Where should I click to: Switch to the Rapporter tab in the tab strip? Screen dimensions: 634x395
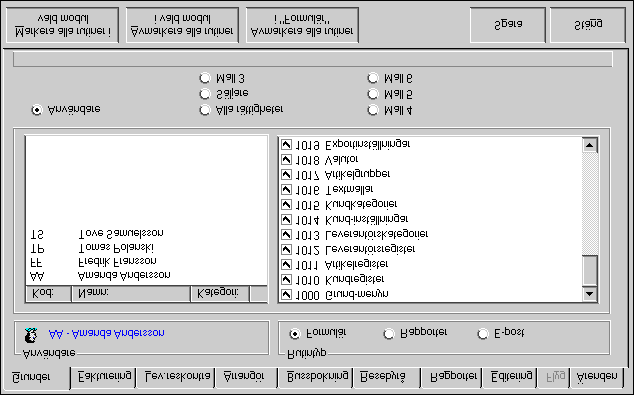[453, 377]
